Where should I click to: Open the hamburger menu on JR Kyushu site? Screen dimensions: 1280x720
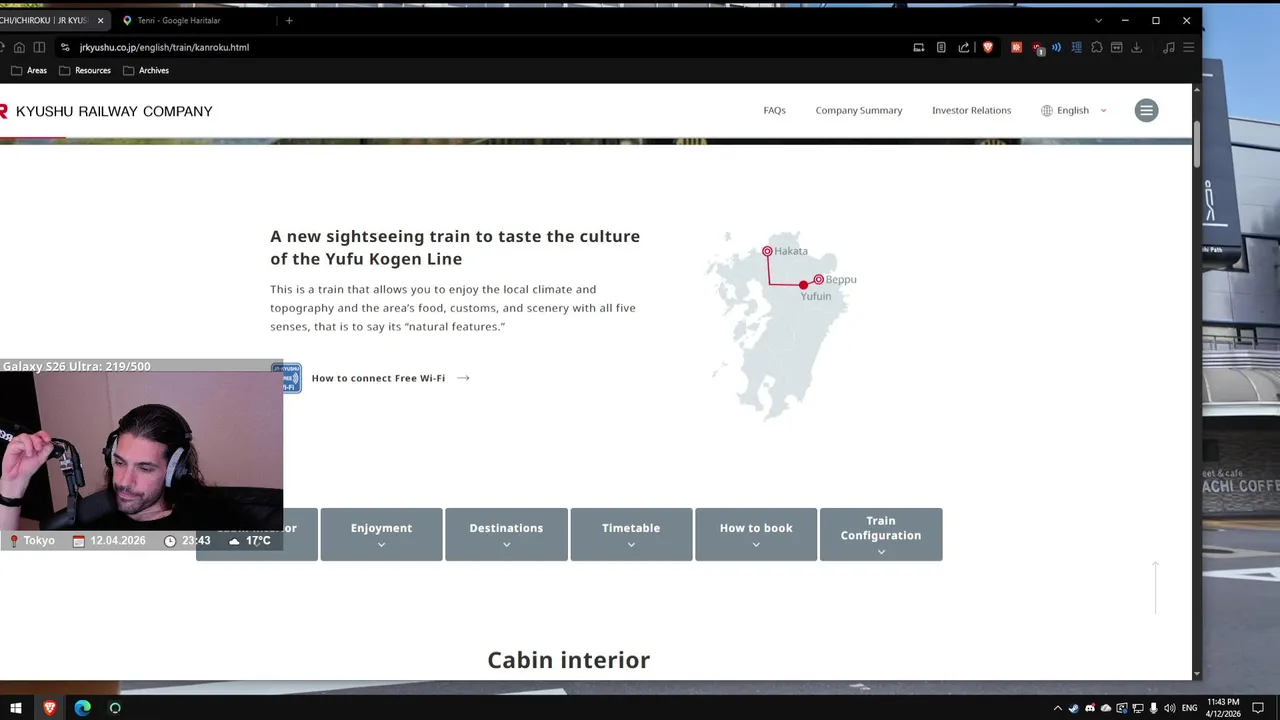[x=1146, y=110]
